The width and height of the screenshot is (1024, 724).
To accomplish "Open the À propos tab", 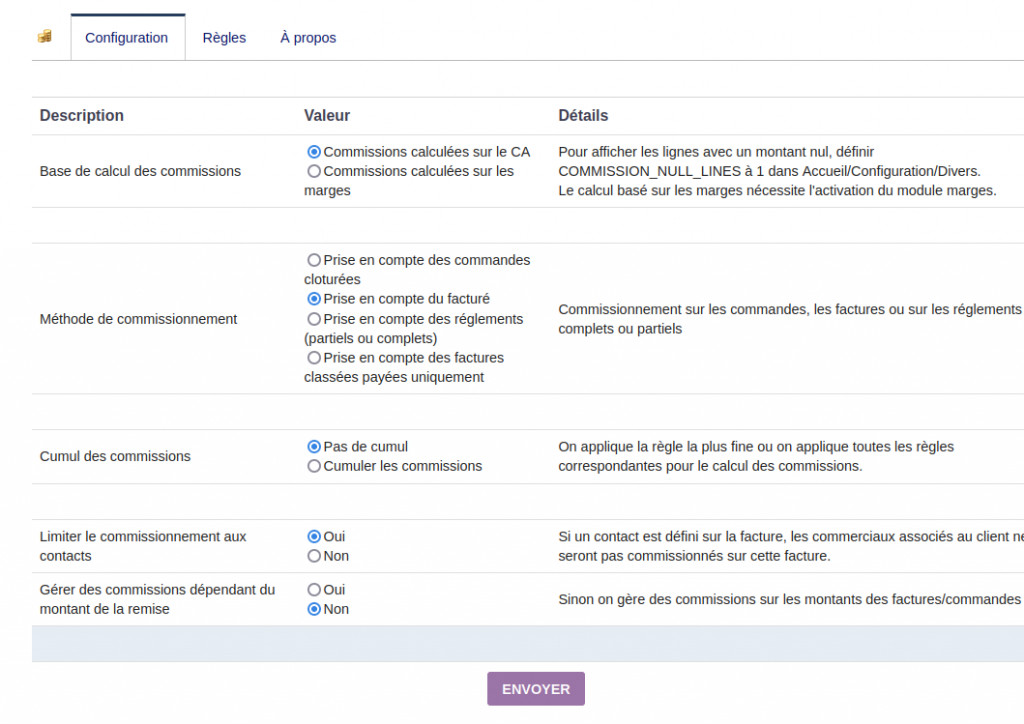I will pos(308,38).
